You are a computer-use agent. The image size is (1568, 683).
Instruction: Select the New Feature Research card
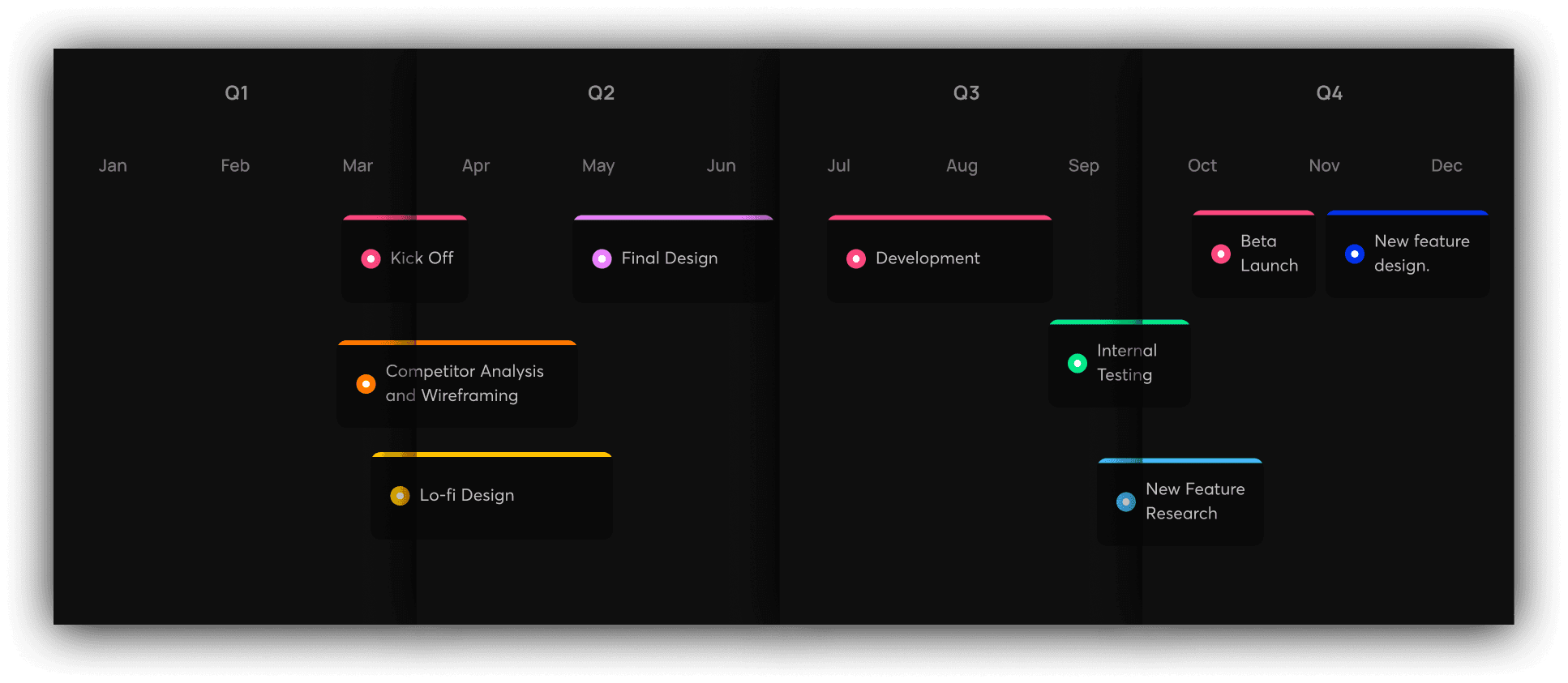[x=1180, y=502]
